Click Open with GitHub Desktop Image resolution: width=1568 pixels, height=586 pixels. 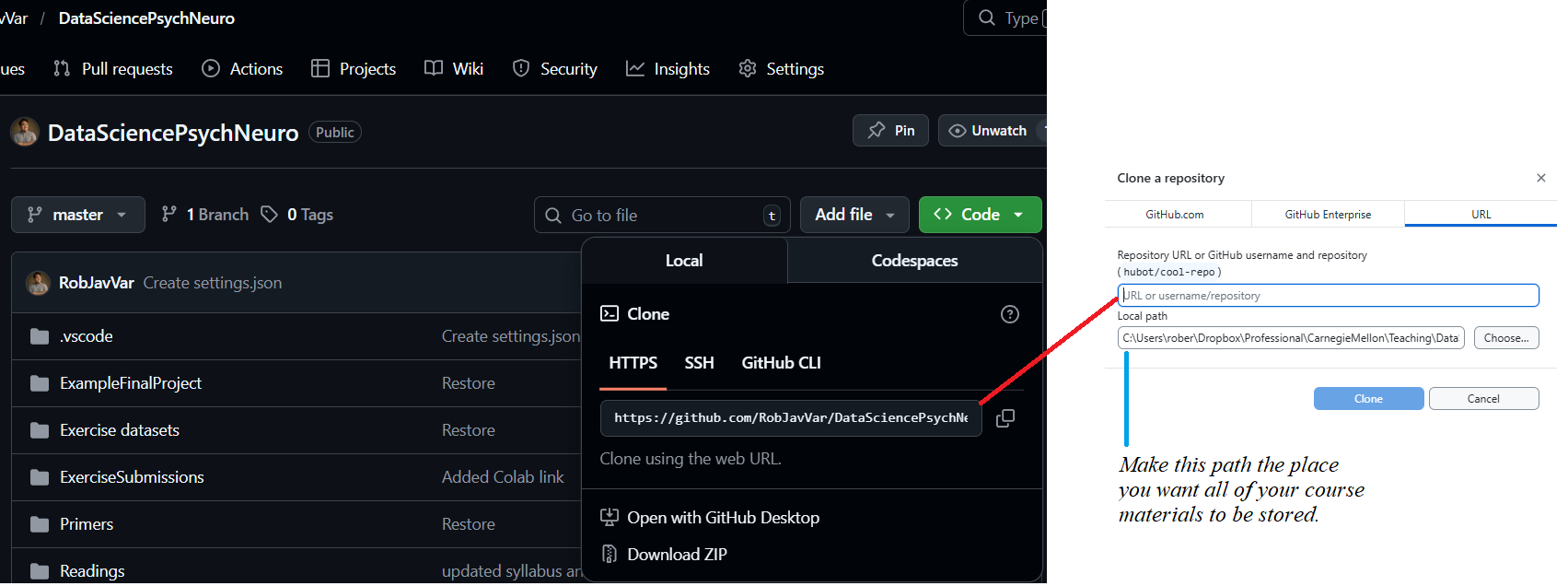click(x=710, y=518)
